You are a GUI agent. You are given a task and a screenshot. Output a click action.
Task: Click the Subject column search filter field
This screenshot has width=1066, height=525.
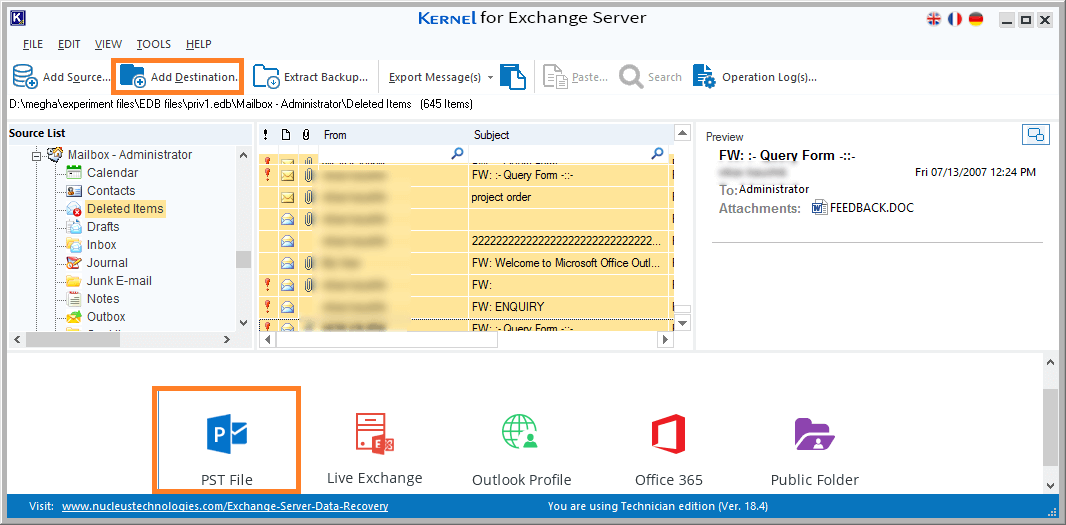(568, 154)
